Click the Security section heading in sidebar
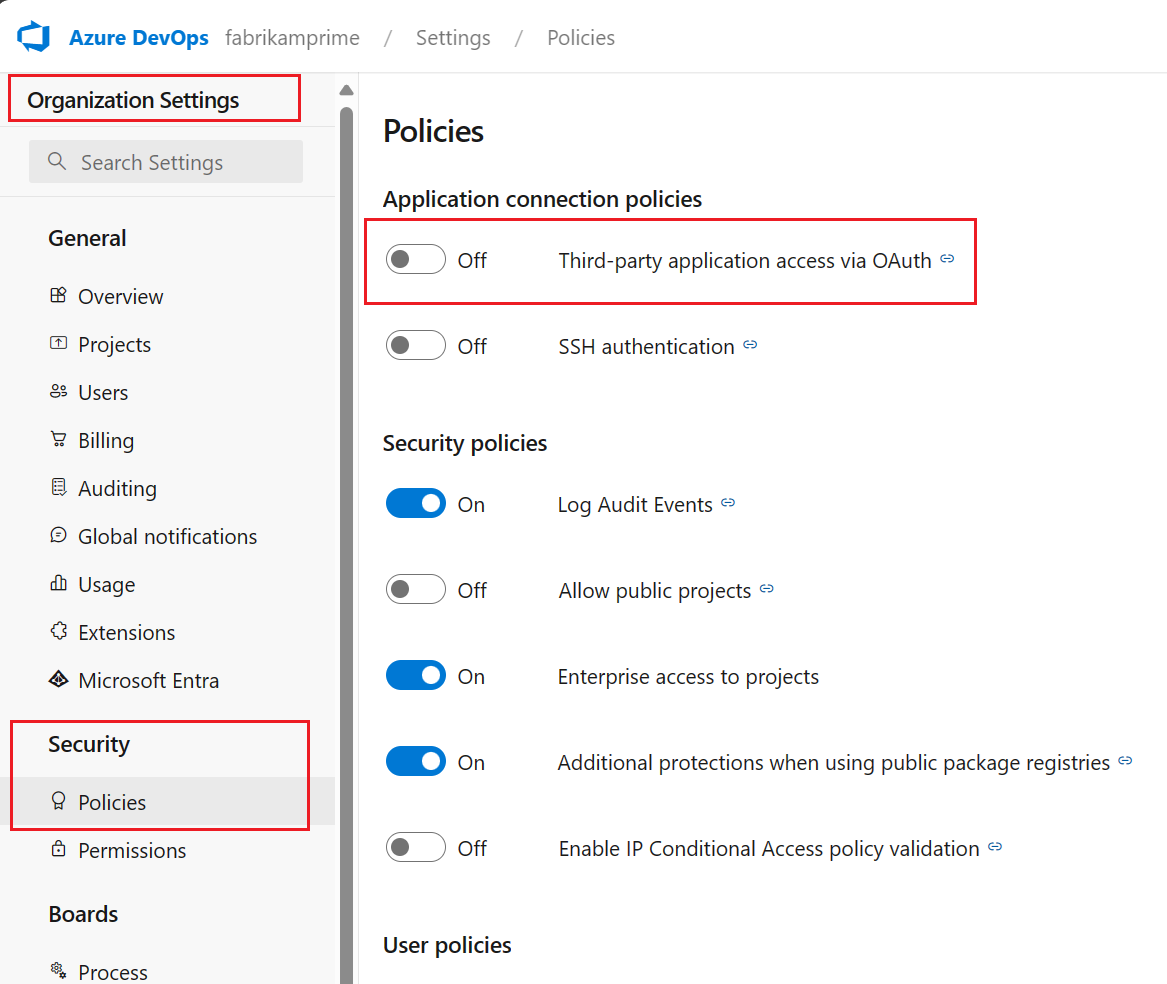 pos(89,744)
